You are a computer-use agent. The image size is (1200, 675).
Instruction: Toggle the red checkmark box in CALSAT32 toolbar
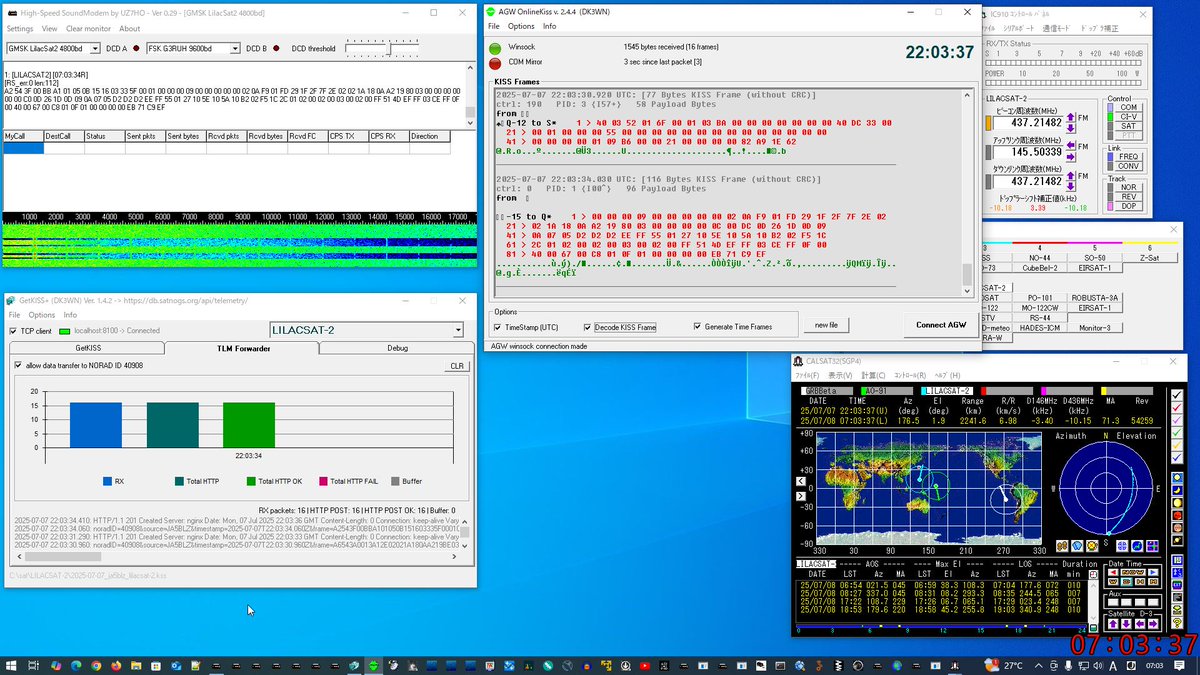tap(1177, 408)
